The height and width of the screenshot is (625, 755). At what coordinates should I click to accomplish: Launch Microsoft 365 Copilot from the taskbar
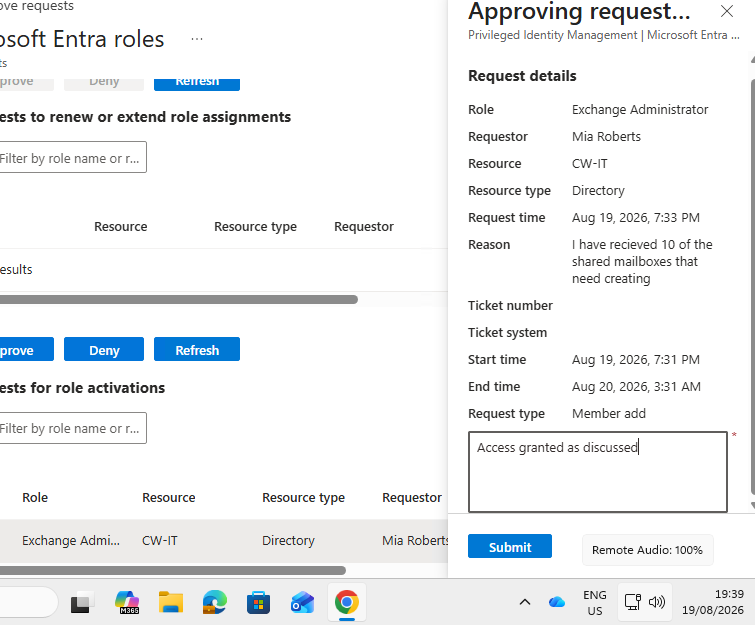coord(127,602)
